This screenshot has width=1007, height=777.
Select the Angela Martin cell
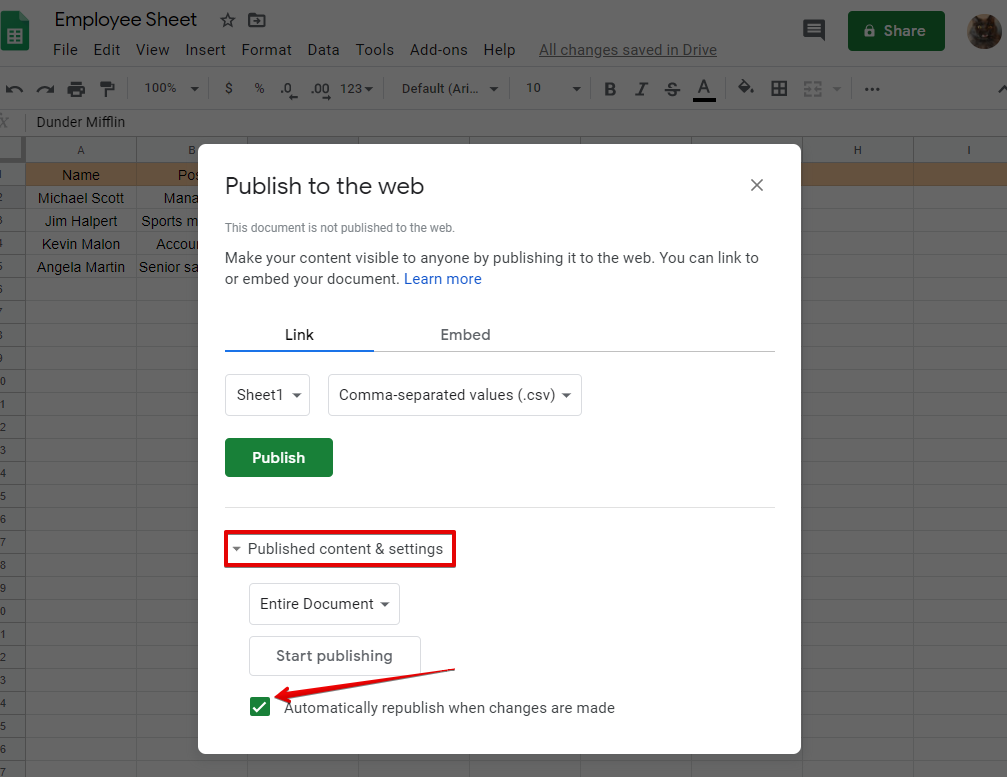[81, 267]
